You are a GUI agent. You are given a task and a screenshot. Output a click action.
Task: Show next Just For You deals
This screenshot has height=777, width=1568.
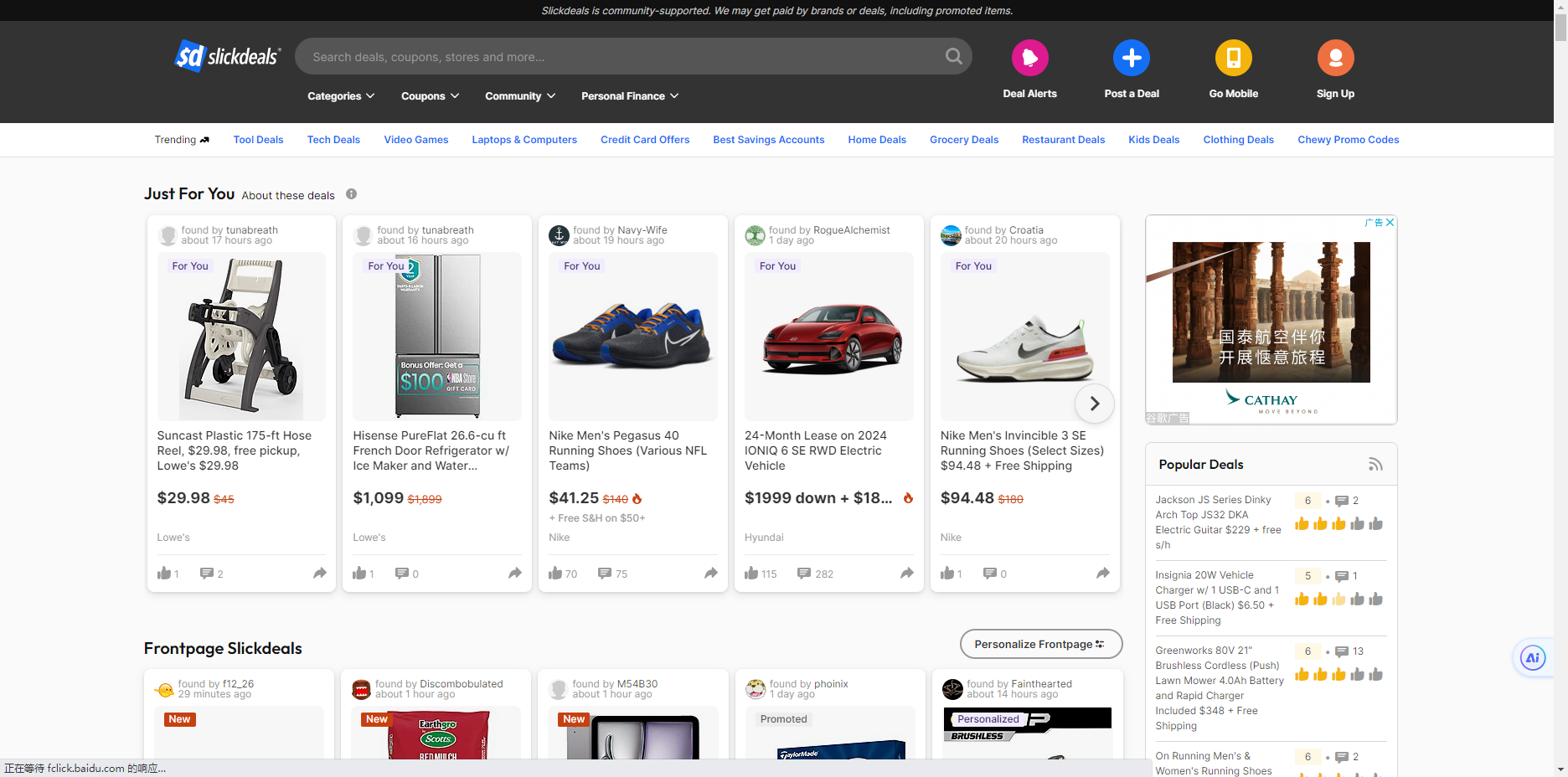(1095, 404)
